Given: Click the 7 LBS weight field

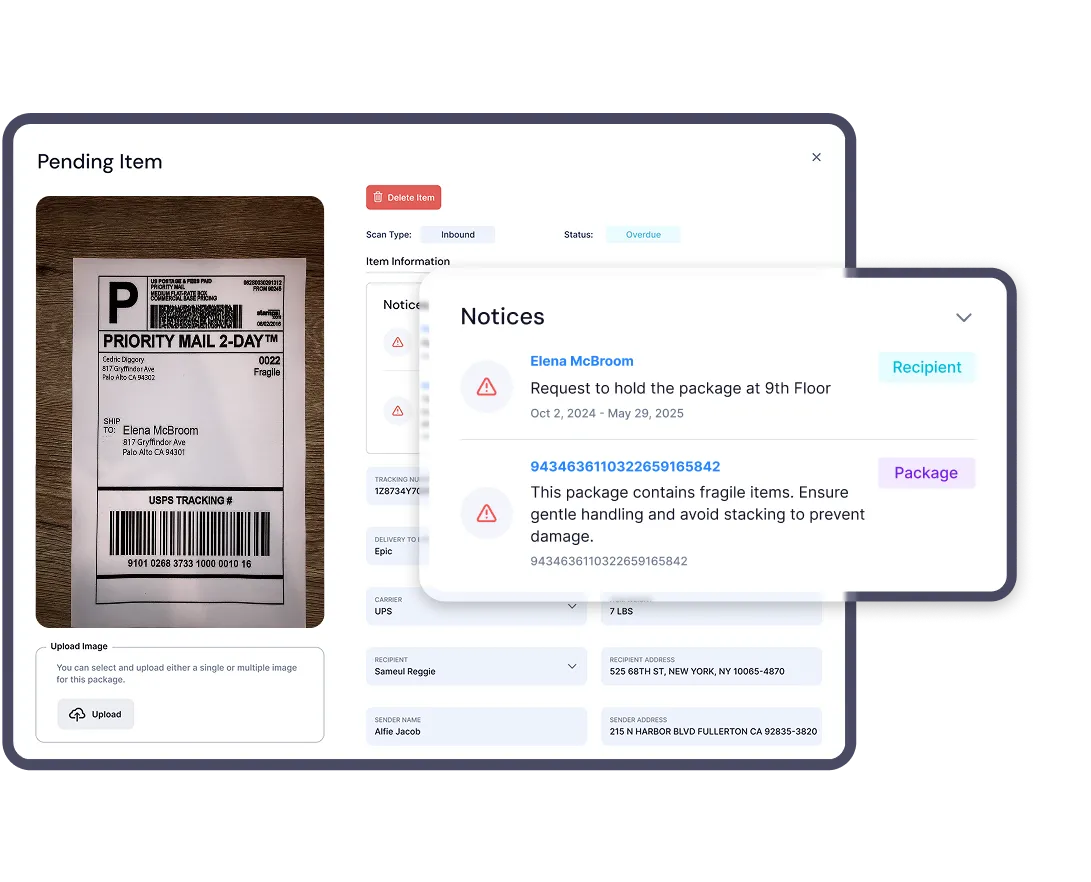Looking at the screenshot, I should [x=711, y=609].
